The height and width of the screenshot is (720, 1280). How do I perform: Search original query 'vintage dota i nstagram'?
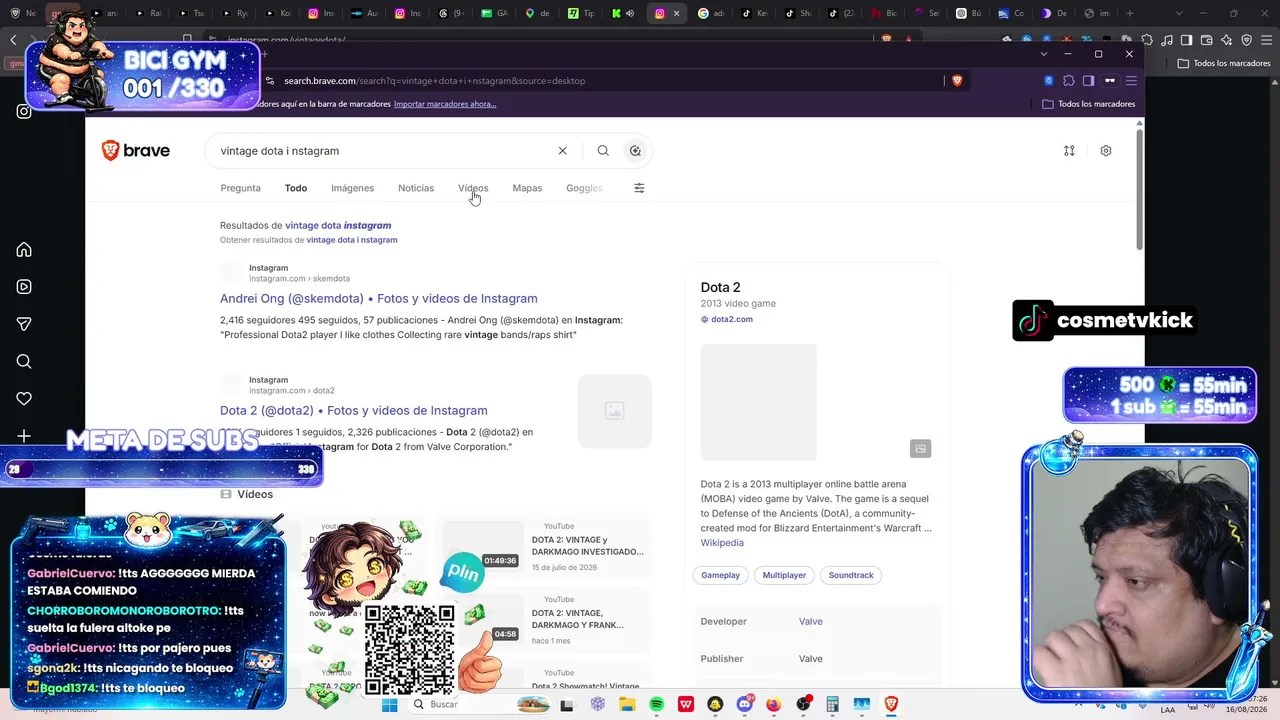(x=352, y=240)
